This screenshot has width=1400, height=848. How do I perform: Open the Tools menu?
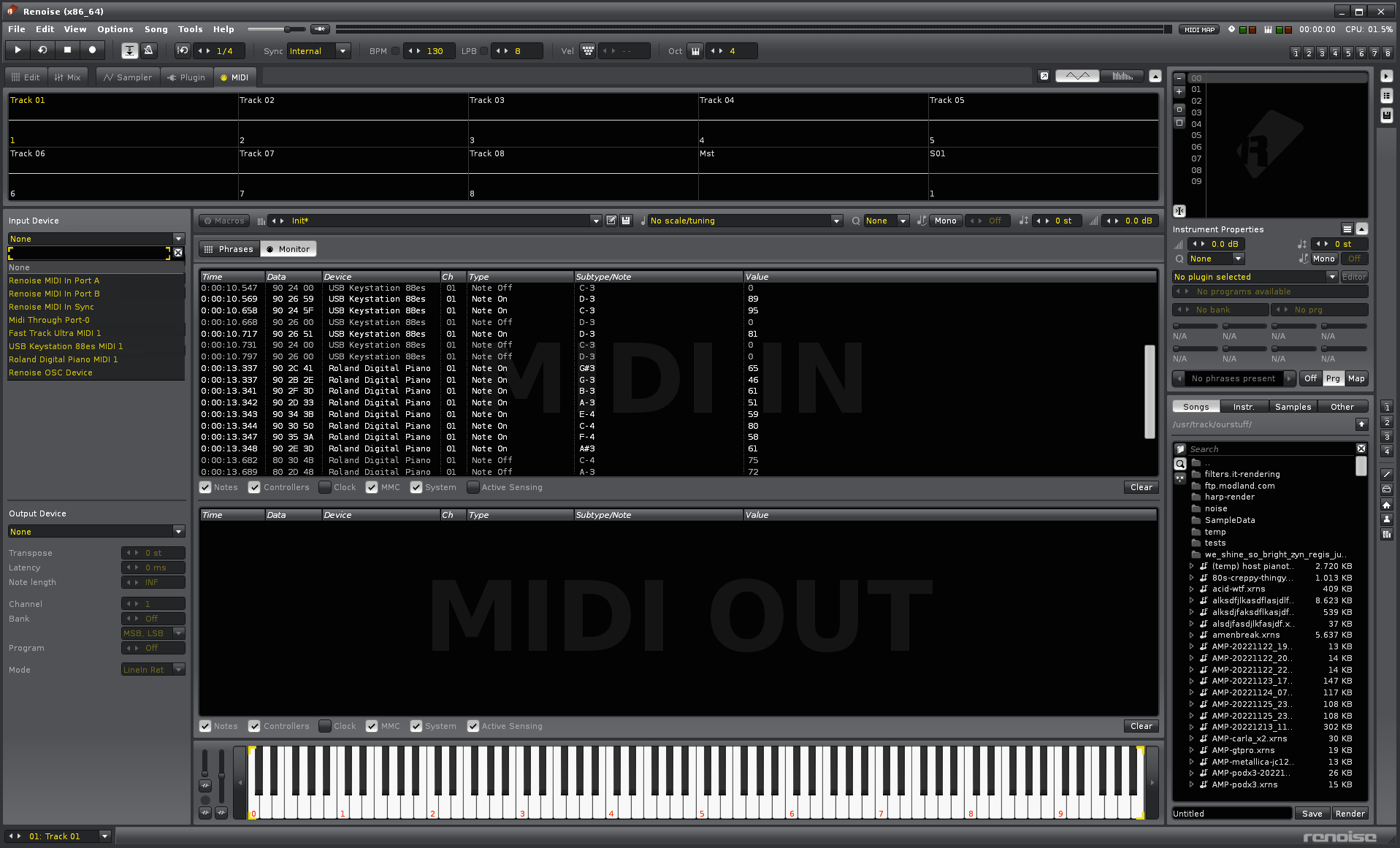pos(190,29)
